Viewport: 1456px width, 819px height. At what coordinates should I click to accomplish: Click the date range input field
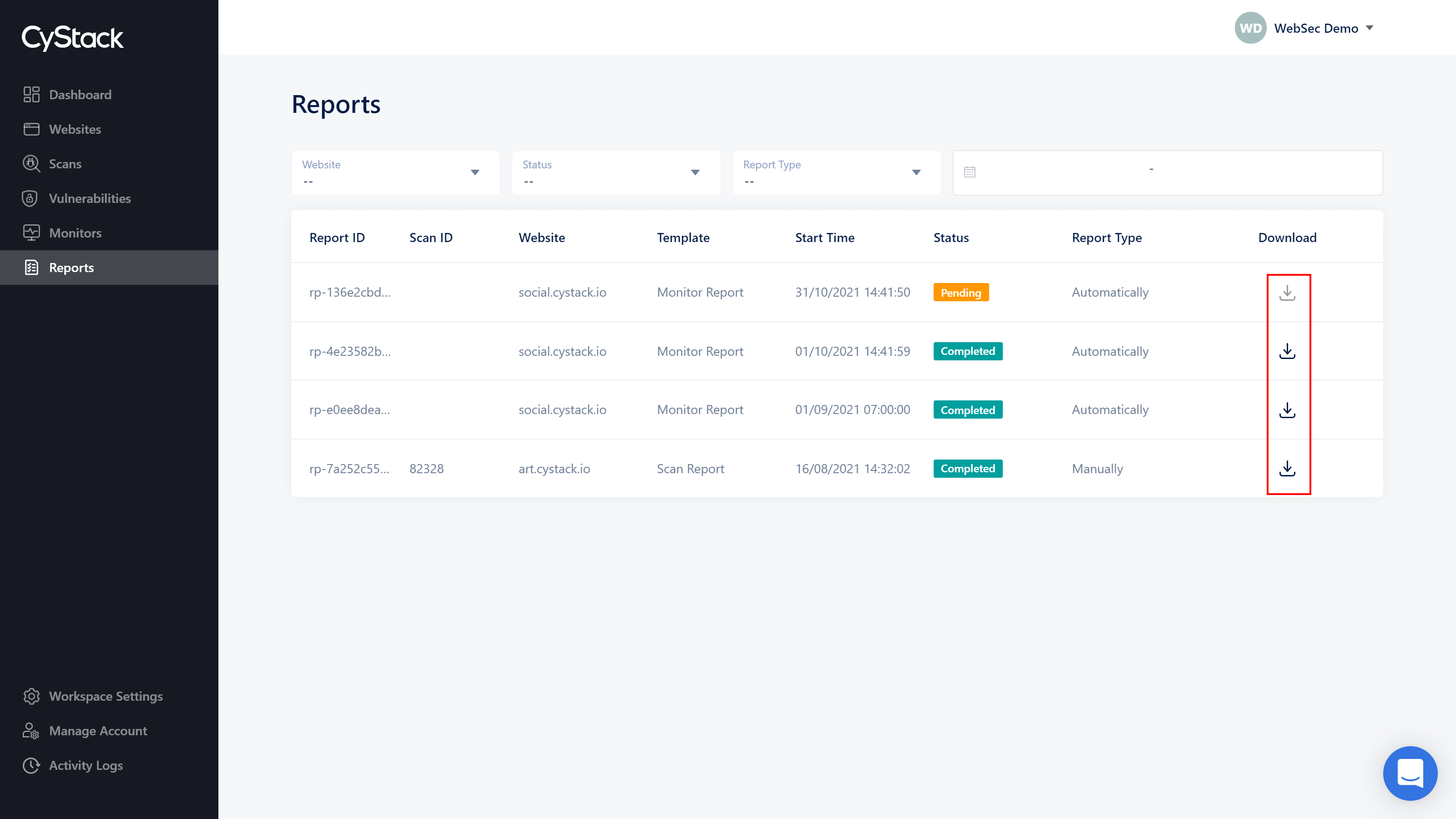(x=1168, y=172)
